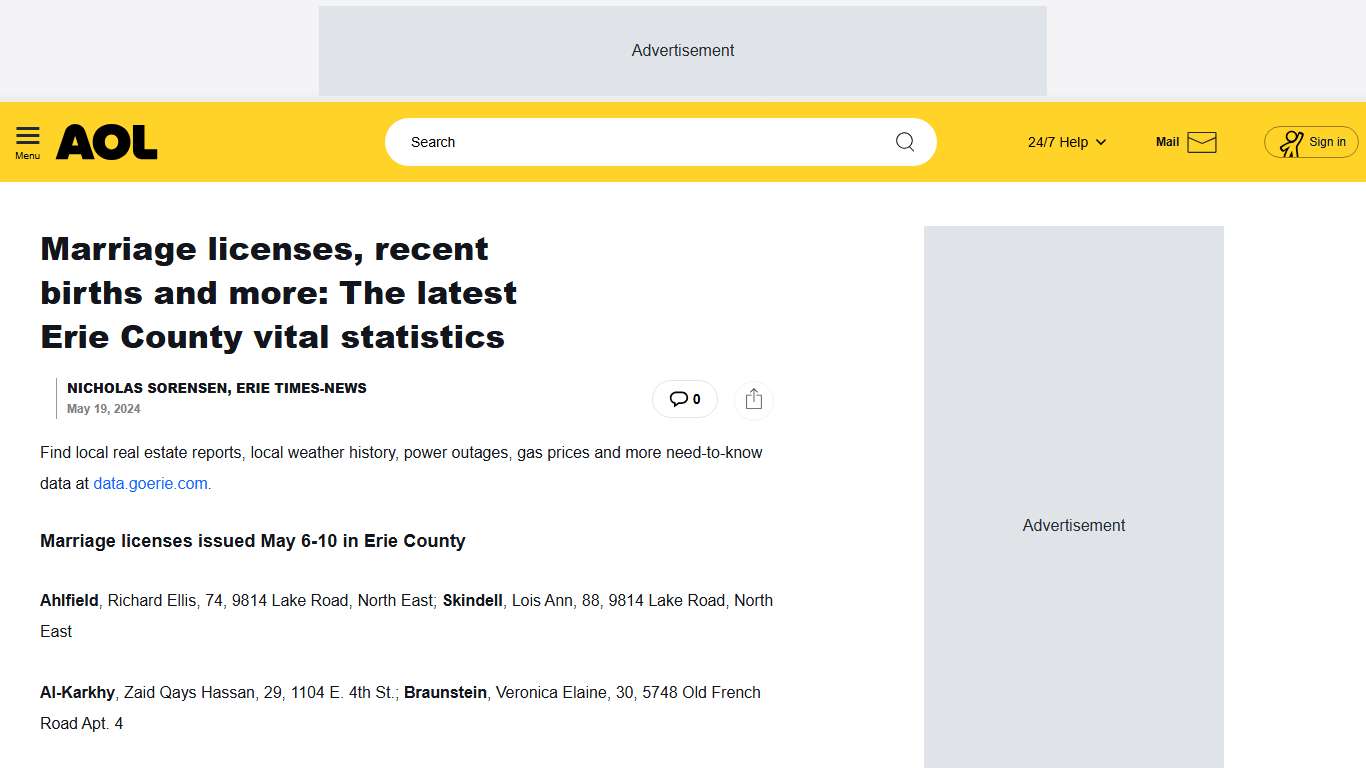Screen dimensions: 1366x768
Task: Click the Erie County vital statistics headline
Action: (278, 292)
